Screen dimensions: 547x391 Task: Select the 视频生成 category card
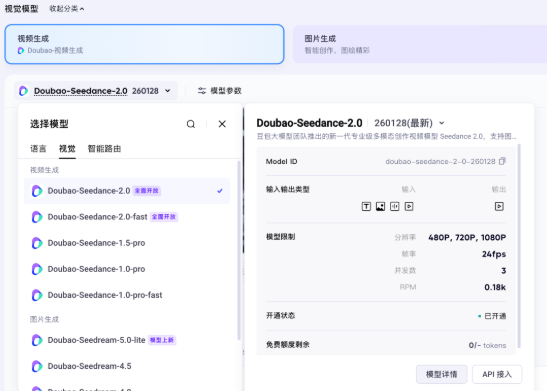click(144, 44)
